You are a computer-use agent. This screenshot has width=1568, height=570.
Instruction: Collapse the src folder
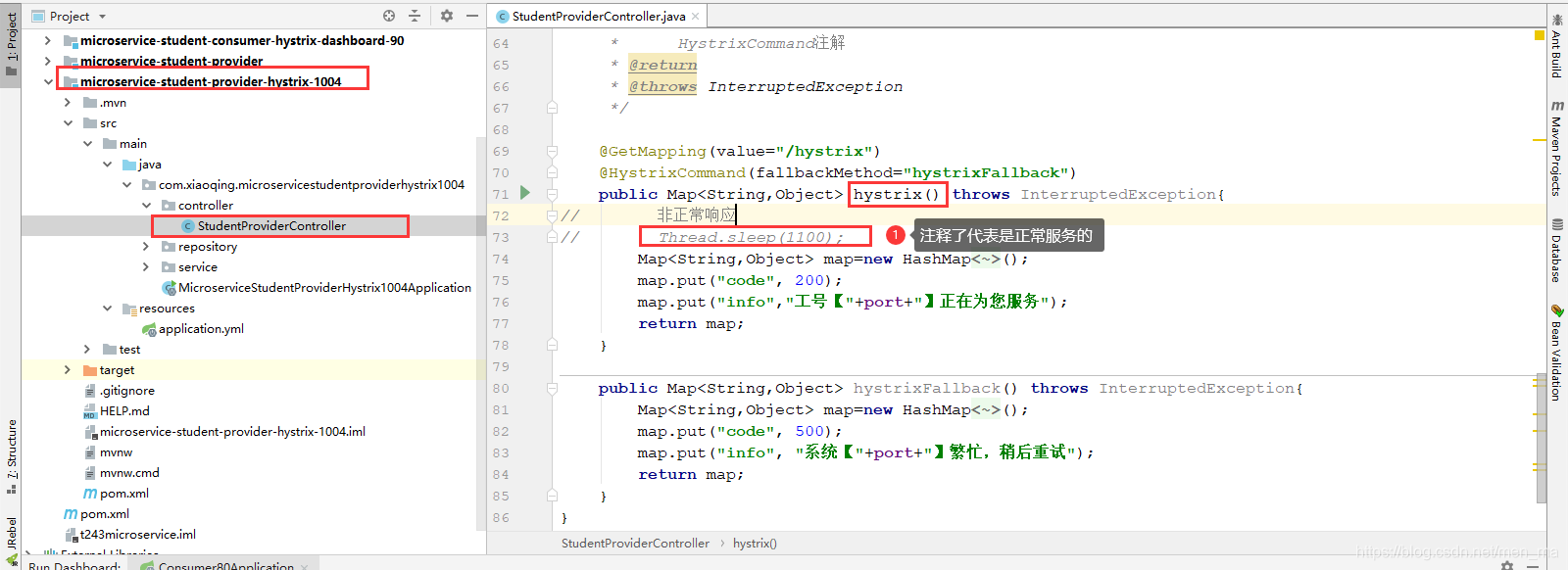point(68,122)
